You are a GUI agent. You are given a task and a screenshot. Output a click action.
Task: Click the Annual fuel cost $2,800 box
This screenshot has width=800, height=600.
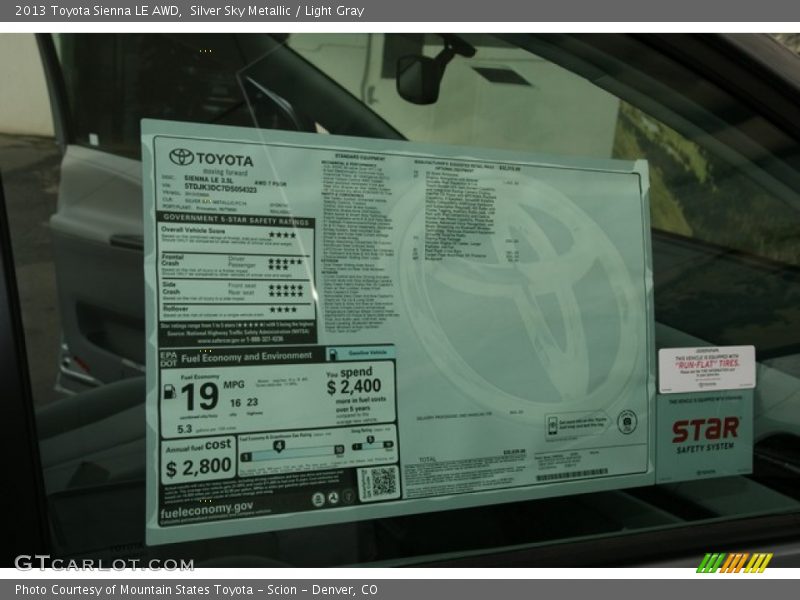[198, 459]
